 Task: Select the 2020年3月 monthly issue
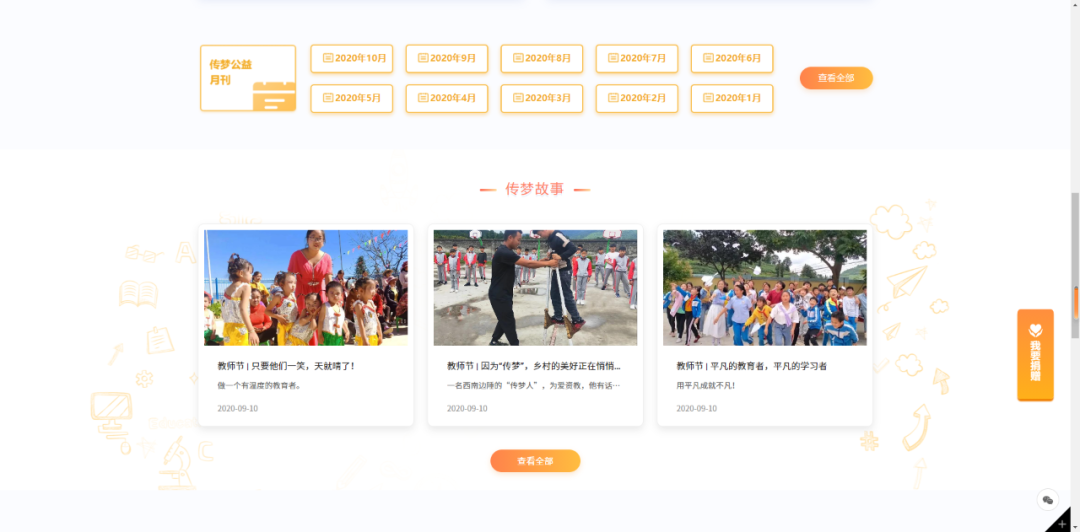coord(541,98)
